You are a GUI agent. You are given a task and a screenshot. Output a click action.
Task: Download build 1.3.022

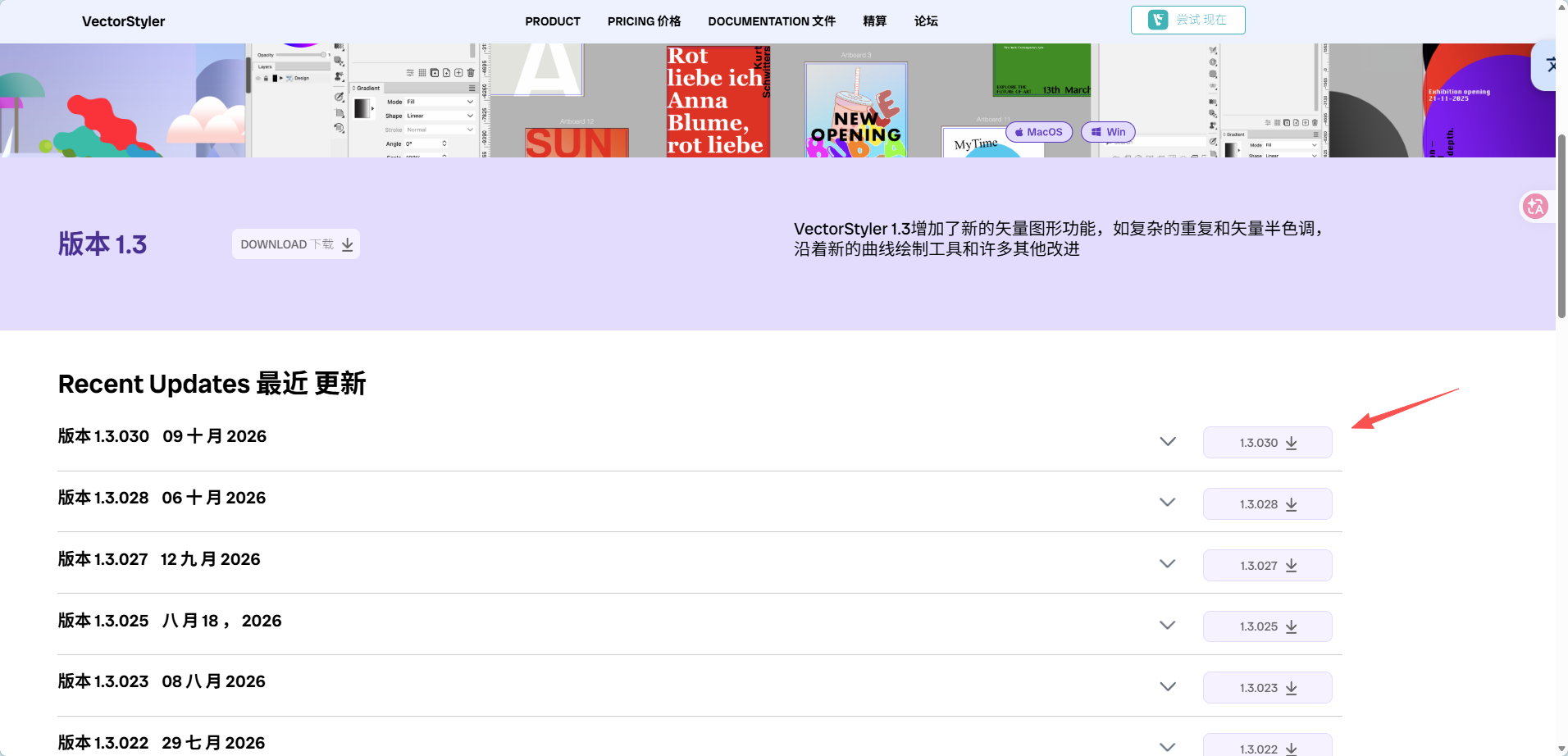pyautogui.click(x=1267, y=746)
